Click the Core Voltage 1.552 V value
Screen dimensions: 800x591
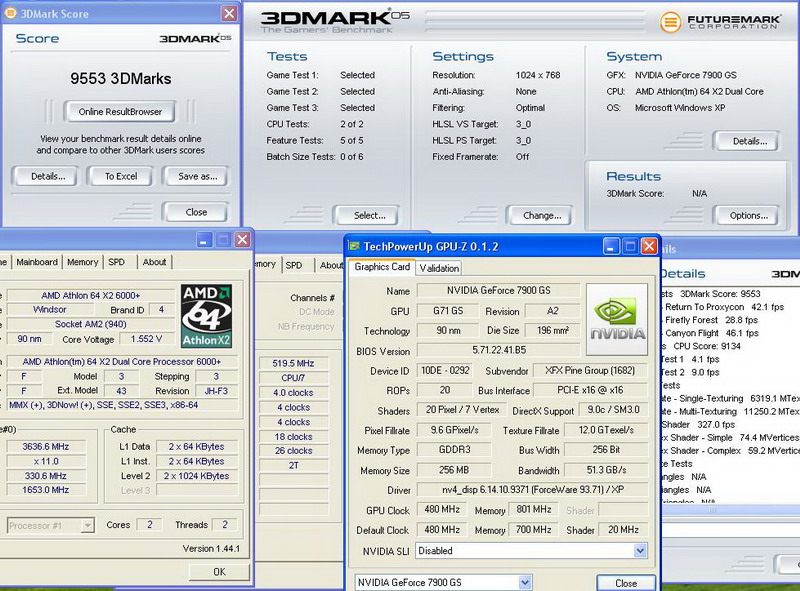click(x=146, y=339)
